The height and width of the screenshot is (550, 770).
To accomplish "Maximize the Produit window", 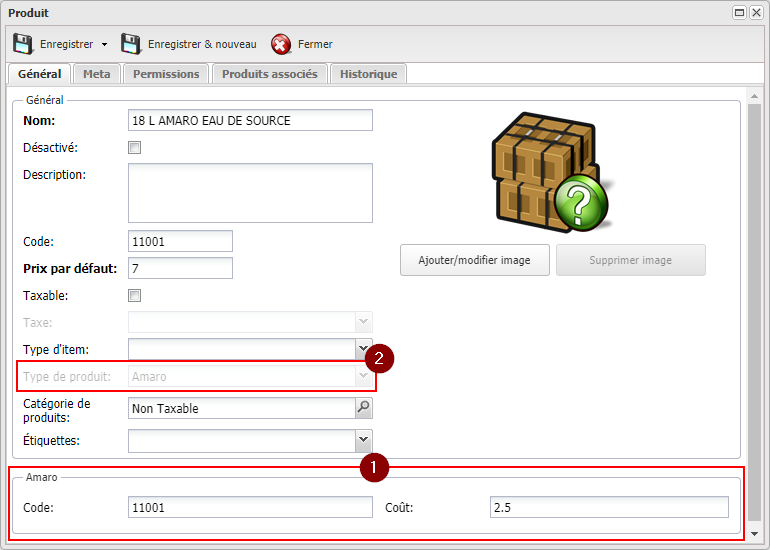I will pos(740,13).
